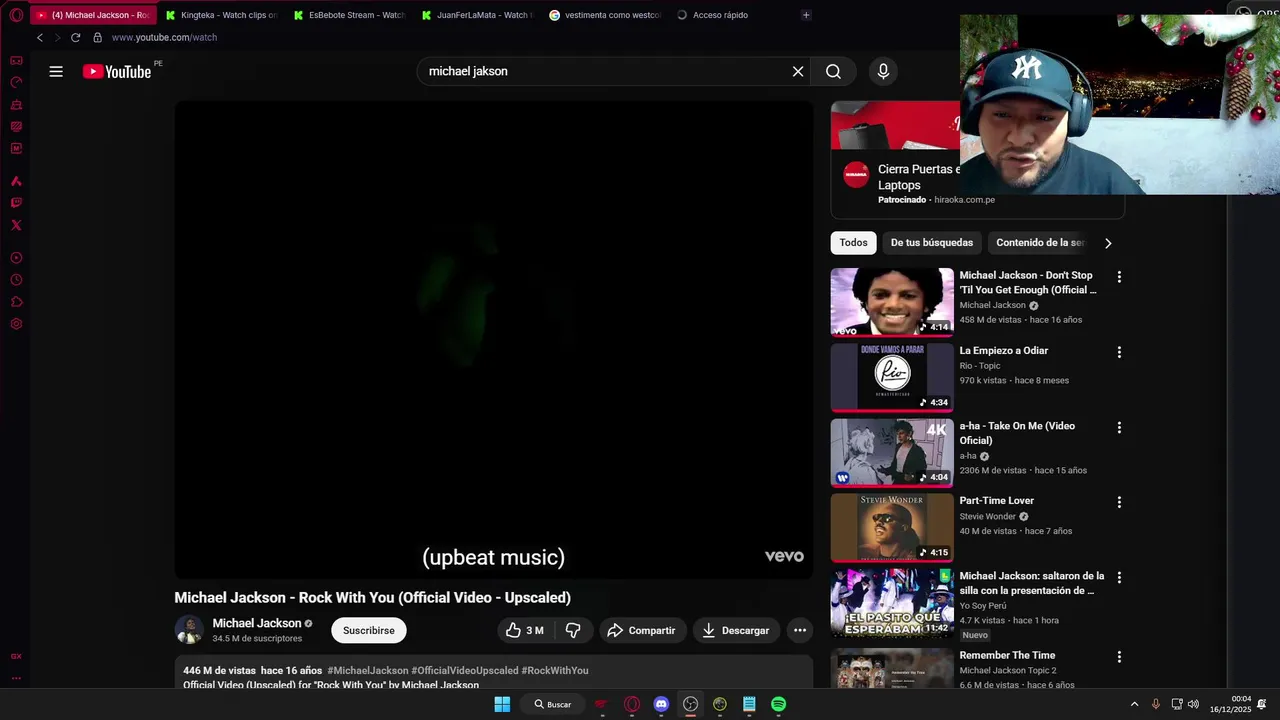Open X (Twitter) in the Opera sidebar

coord(16,225)
